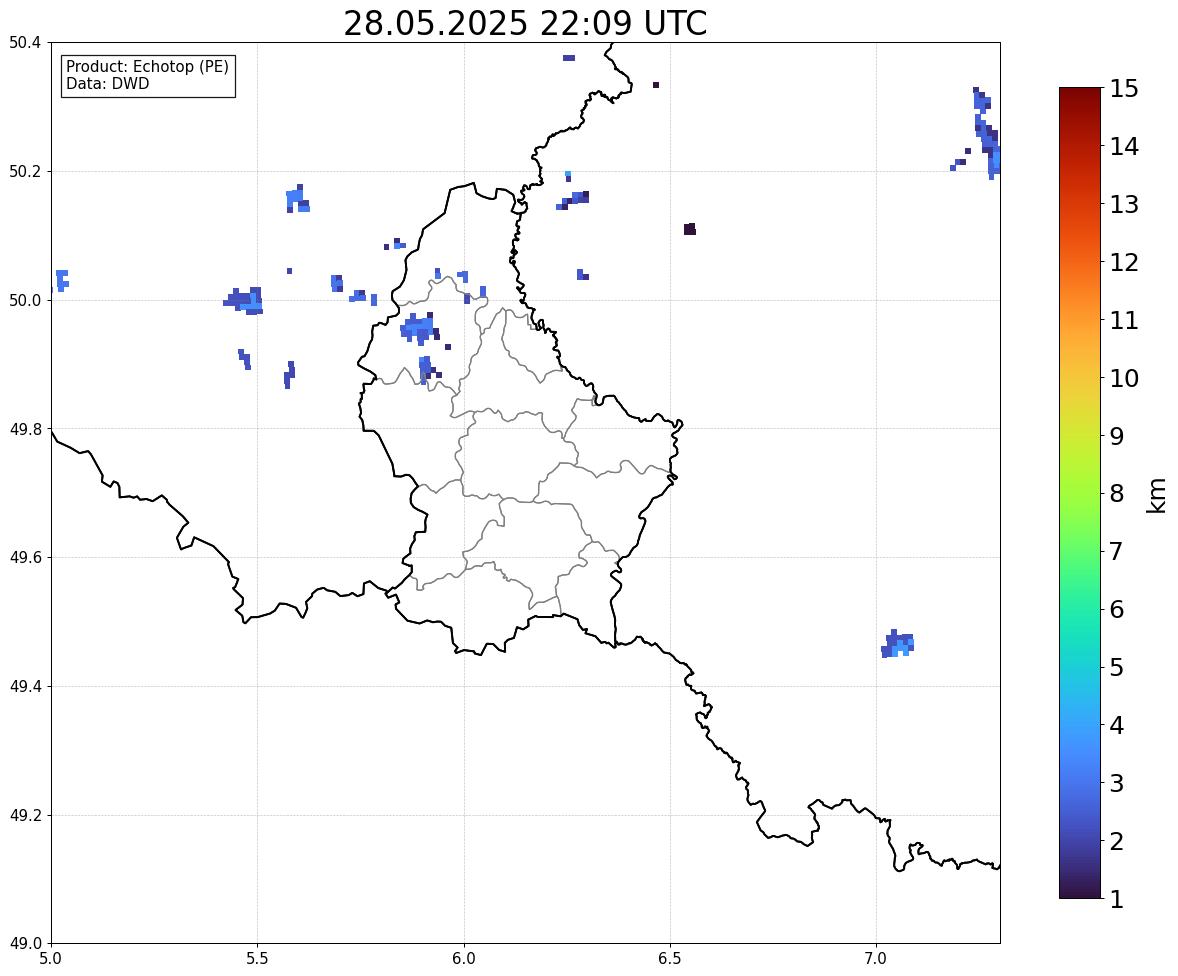Click the colorbar tick value 1
Viewport: 1178px width, 976px height.
tap(1117, 899)
